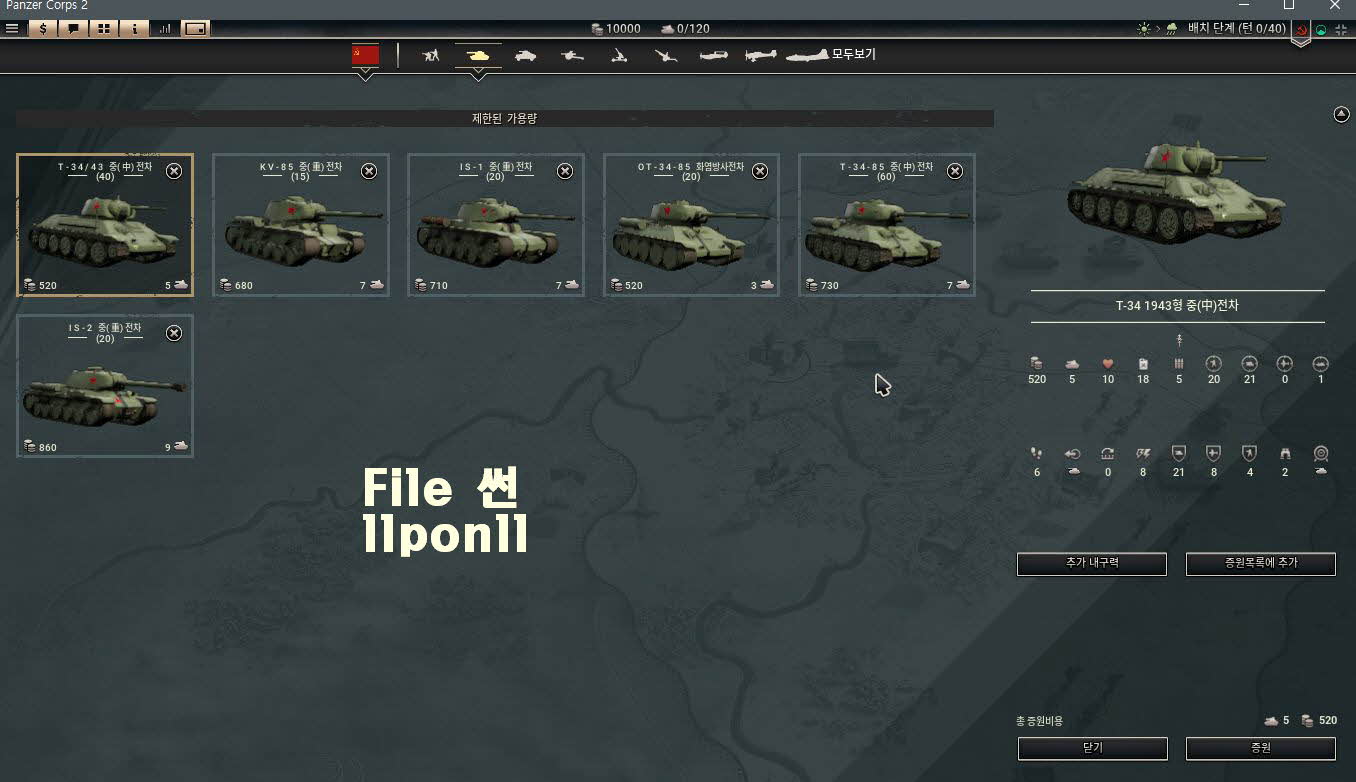Click the 추가 내구력 button
This screenshot has height=782, width=1356.
[x=1091, y=563]
